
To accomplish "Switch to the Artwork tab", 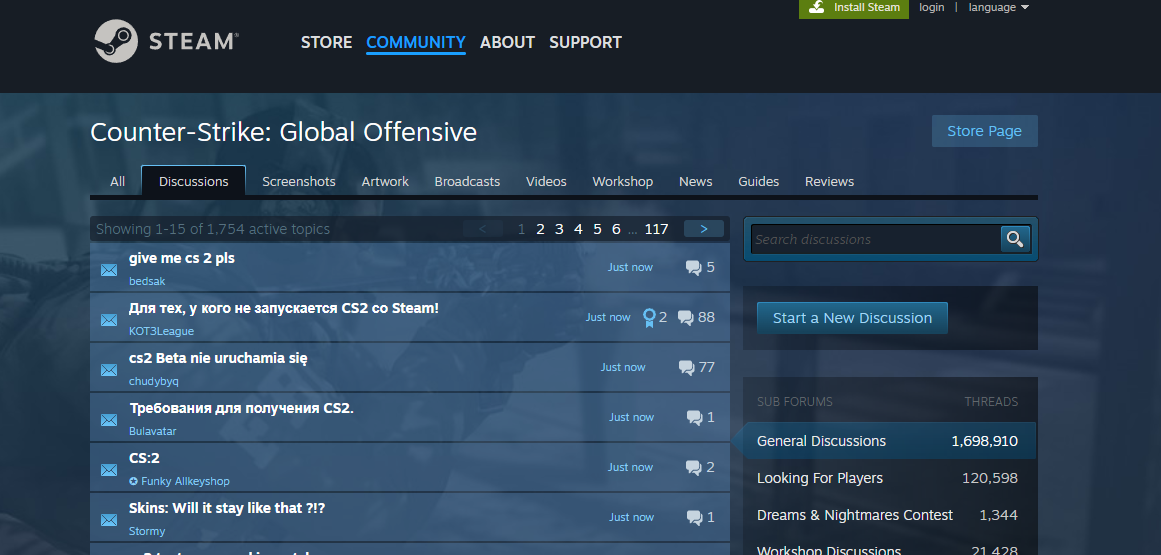I will [x=385, y=181].
